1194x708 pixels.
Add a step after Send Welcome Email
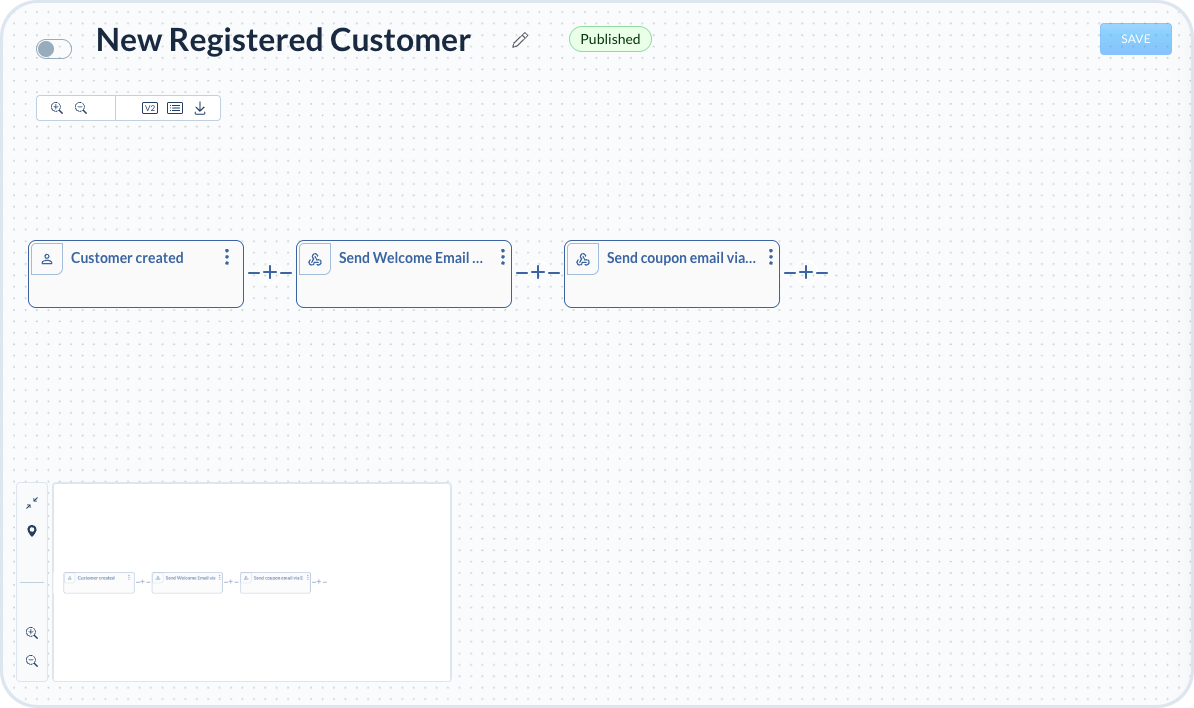pos(538,272)
